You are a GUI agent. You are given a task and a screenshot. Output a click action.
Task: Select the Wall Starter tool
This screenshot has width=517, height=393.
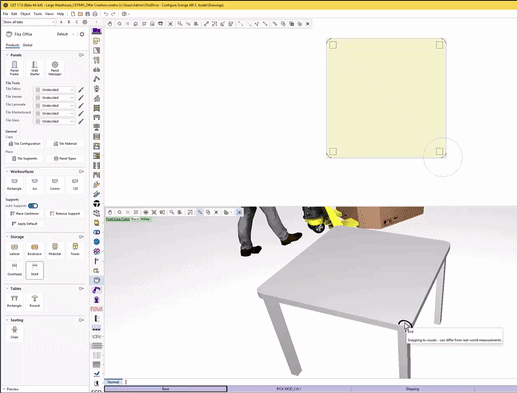(x=35, y=68)
